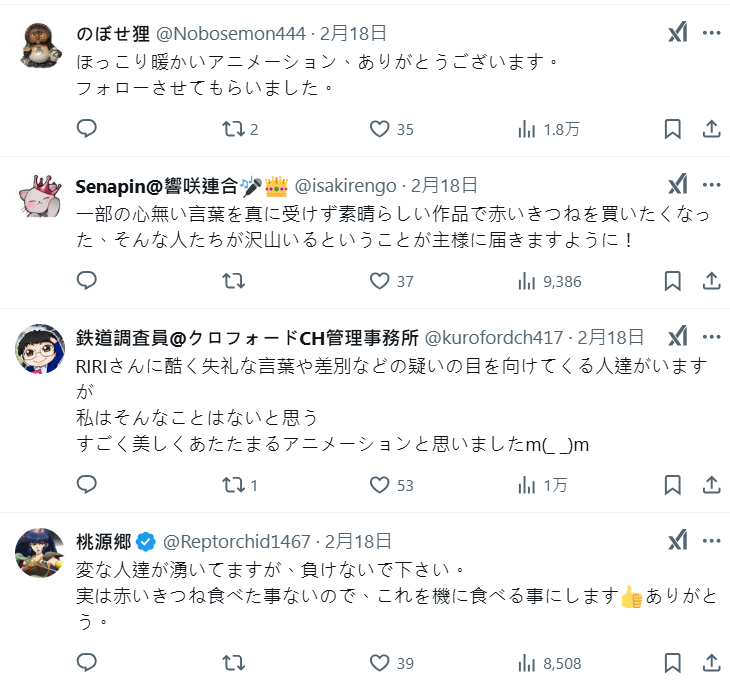Reply to のぼせ狸's tweet

[87, 129]
